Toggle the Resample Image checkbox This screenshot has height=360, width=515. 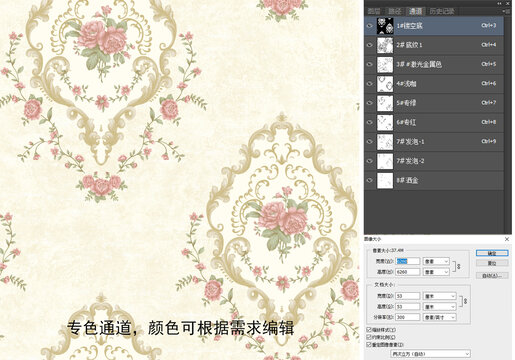369,344
